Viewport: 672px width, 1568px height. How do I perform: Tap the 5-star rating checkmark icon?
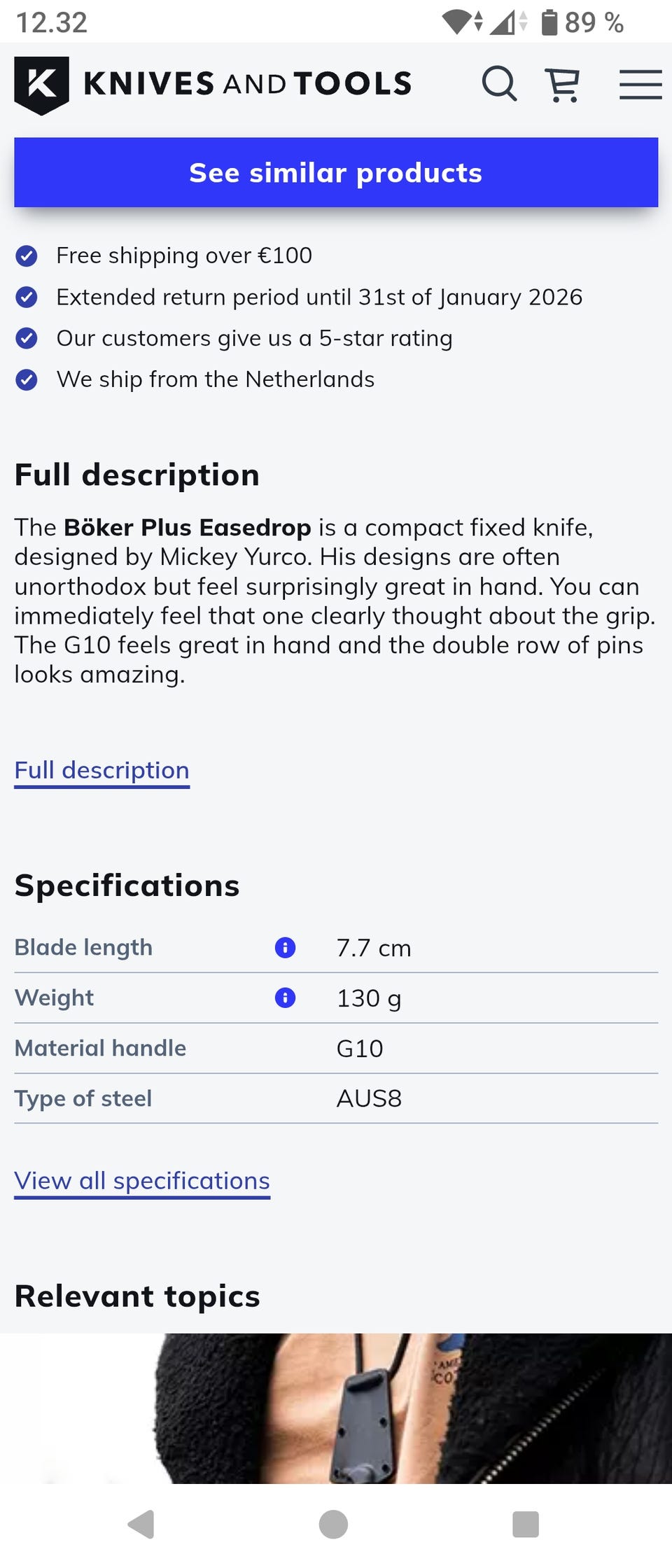point(27,339)
